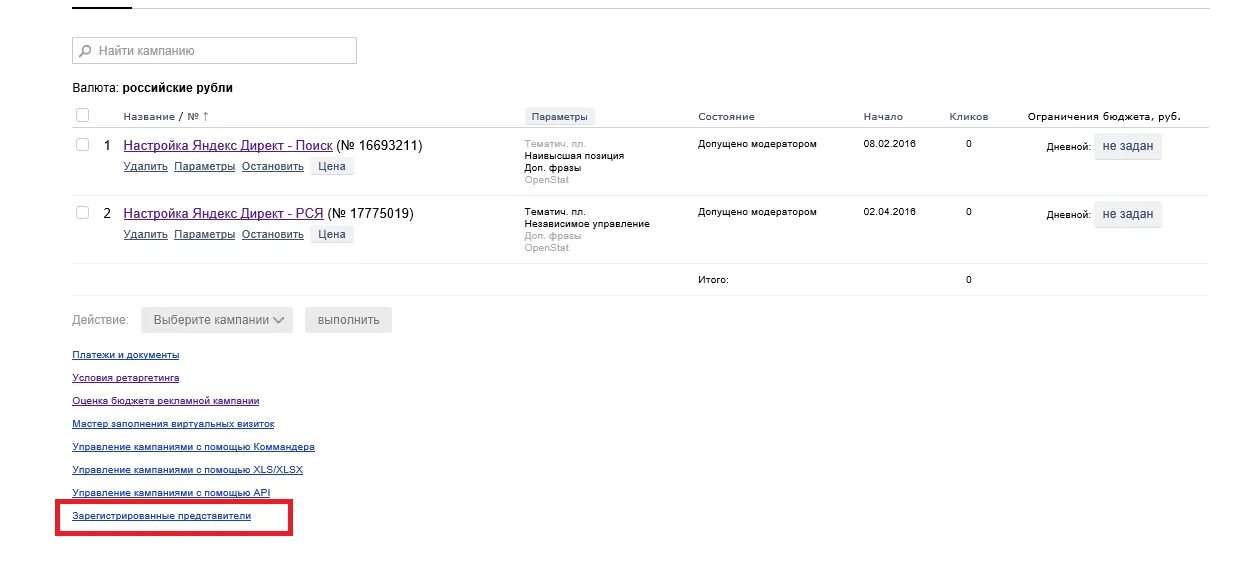
Task: Click the magnifier icon in campaign search
Action: pos(85,50)
